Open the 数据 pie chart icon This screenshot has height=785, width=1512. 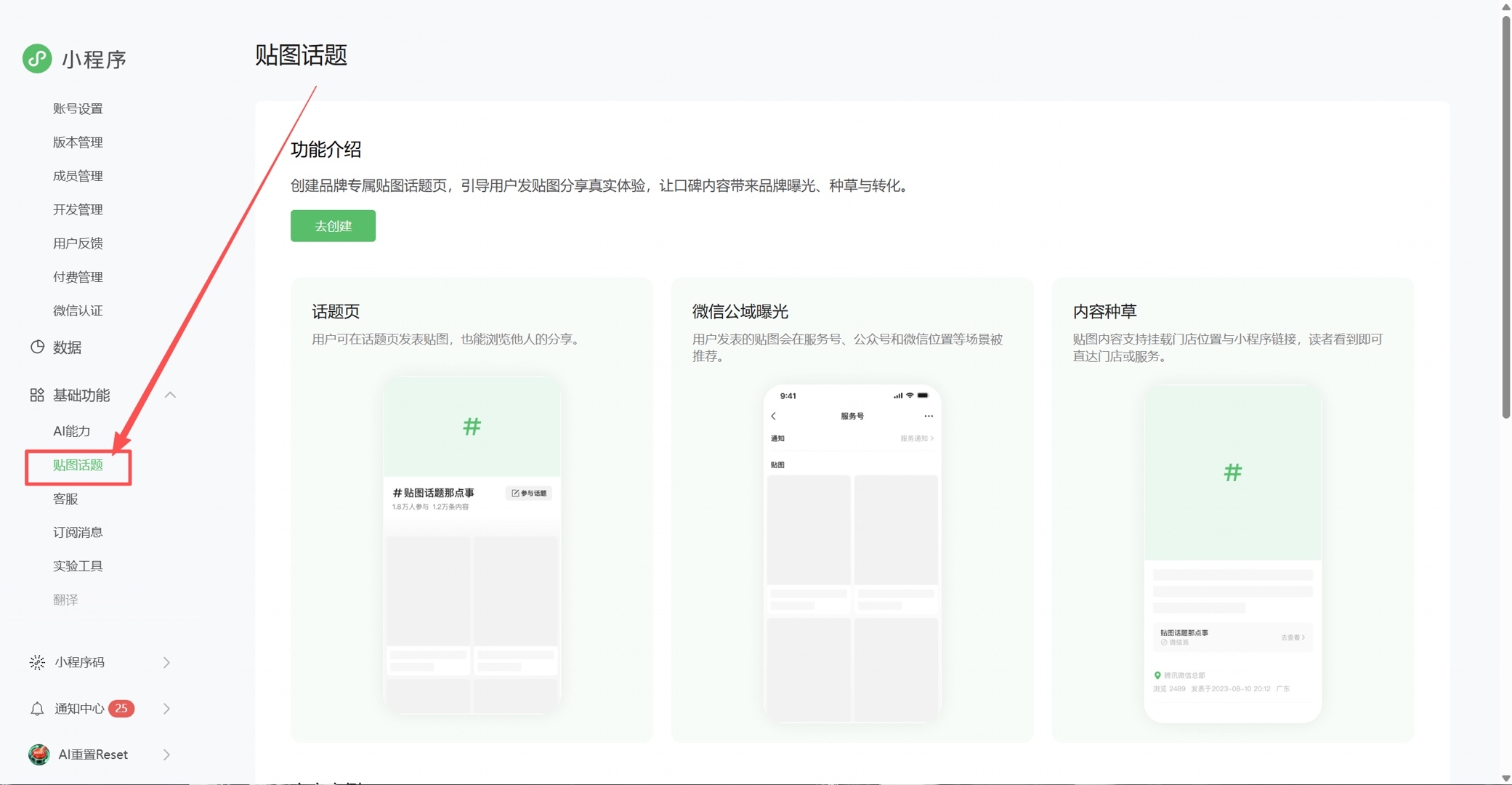[x=37, y=347]
